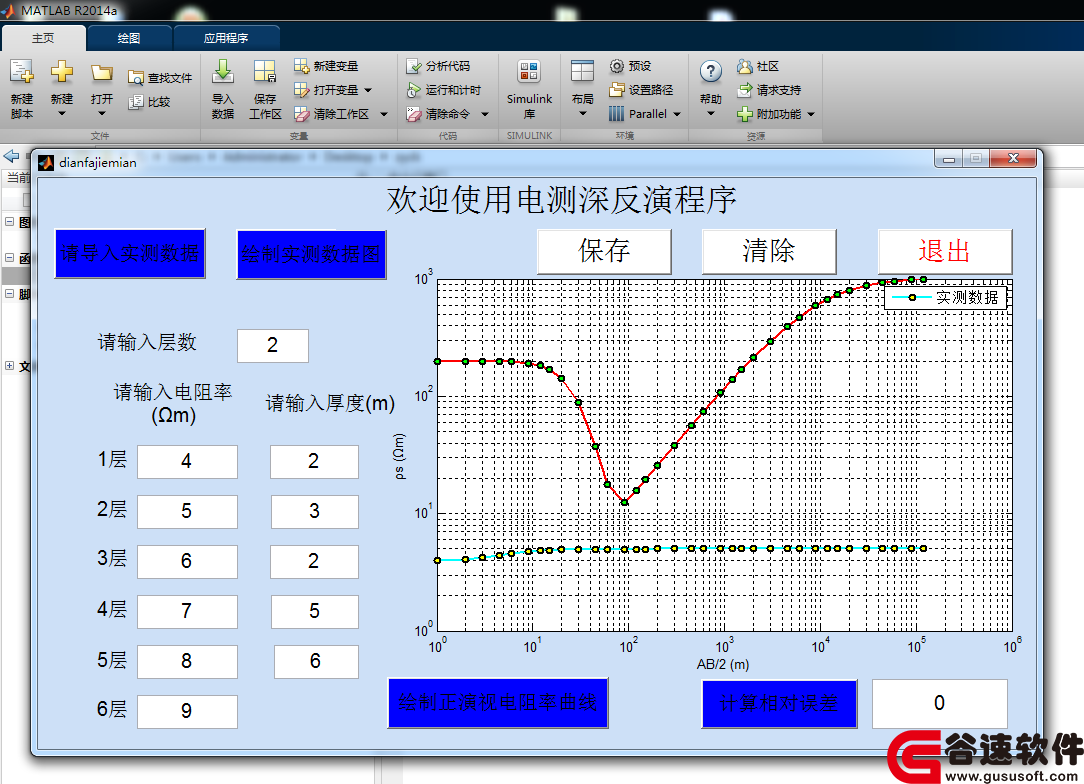Create a New Variable (新建变量)
The width and height of the screenshot is (1084, 784).
(x=326, y=66)
